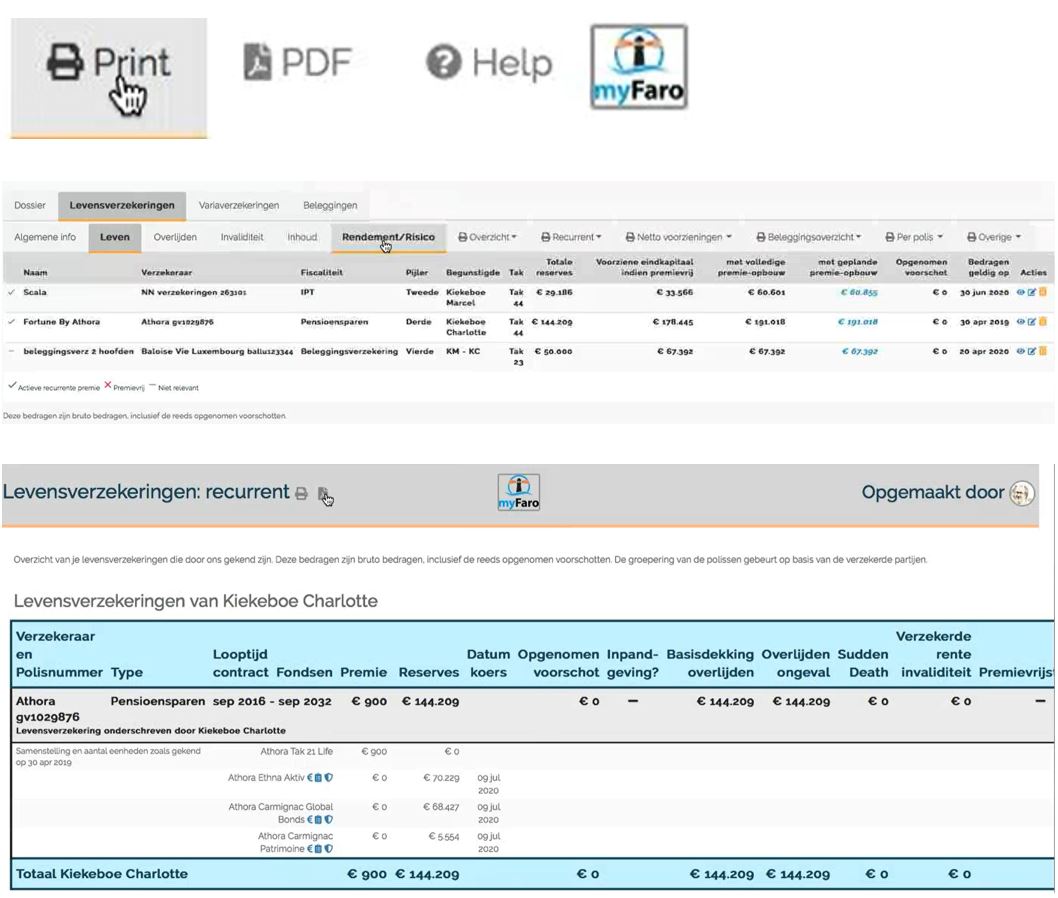This screenshot has height=898, width=1058.
Task: Click the clipboard icon for Athora Carmignac Patrimoine
Action: [x=318, y=849]
